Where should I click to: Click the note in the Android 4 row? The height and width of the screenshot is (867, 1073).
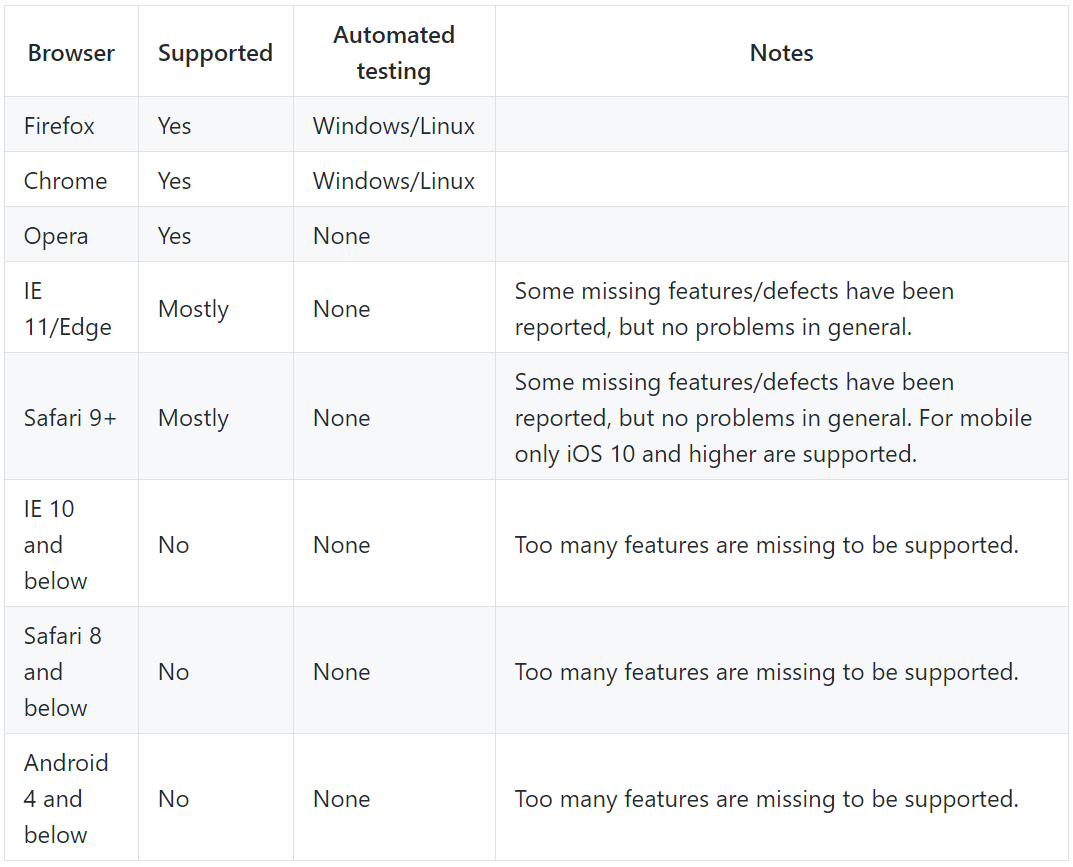click(766, 799)
